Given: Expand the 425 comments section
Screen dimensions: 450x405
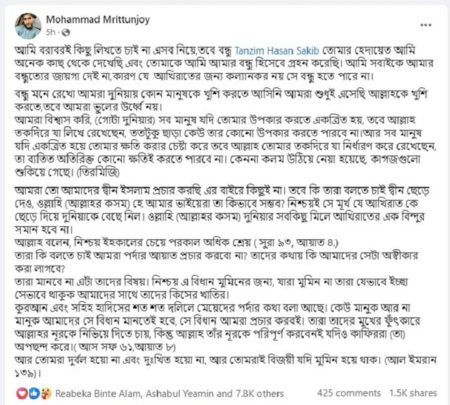Looking at the screenshot, I should [349, 393].
